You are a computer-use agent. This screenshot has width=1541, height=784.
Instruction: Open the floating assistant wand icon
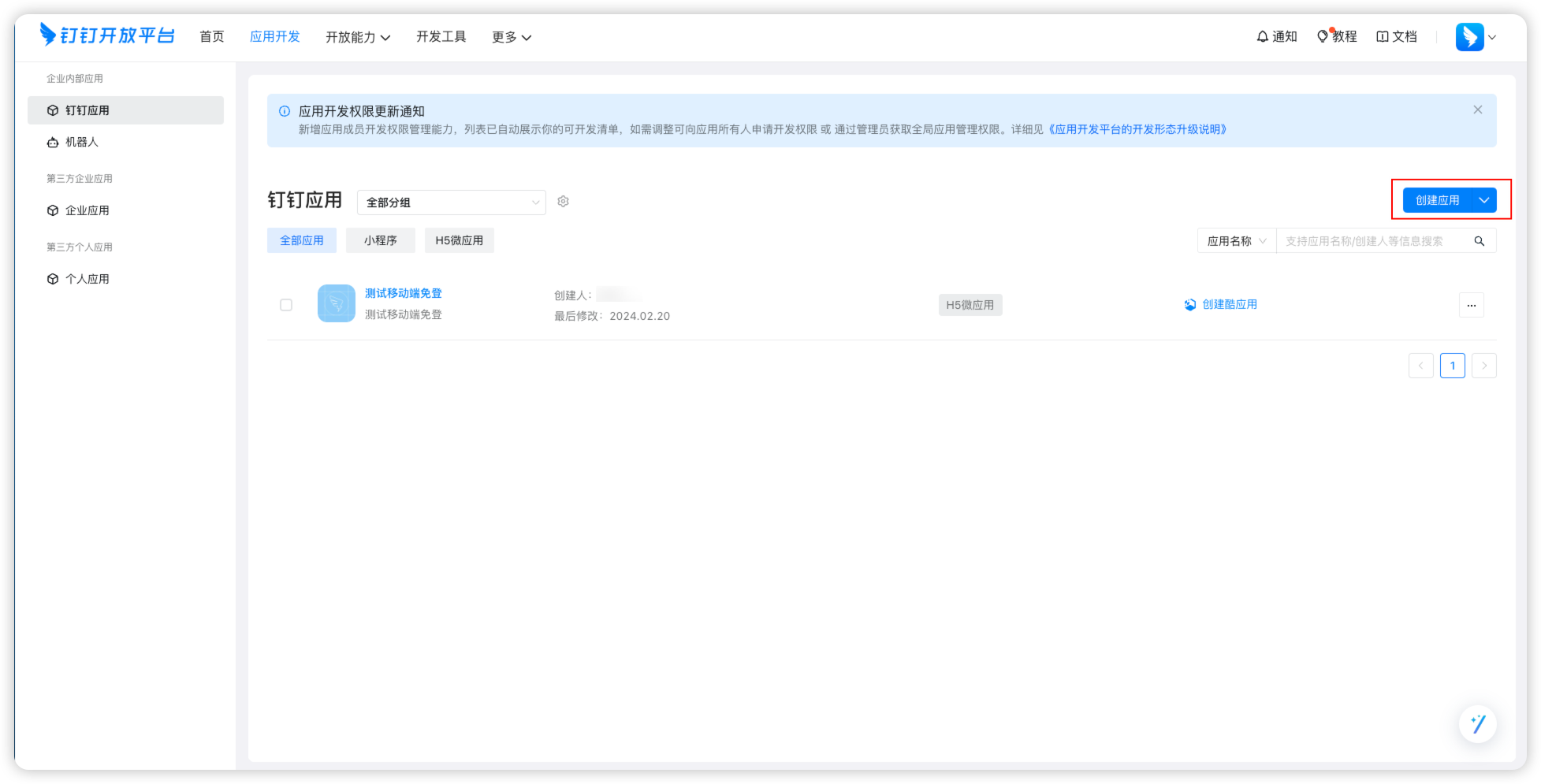tap(1478, 723)
